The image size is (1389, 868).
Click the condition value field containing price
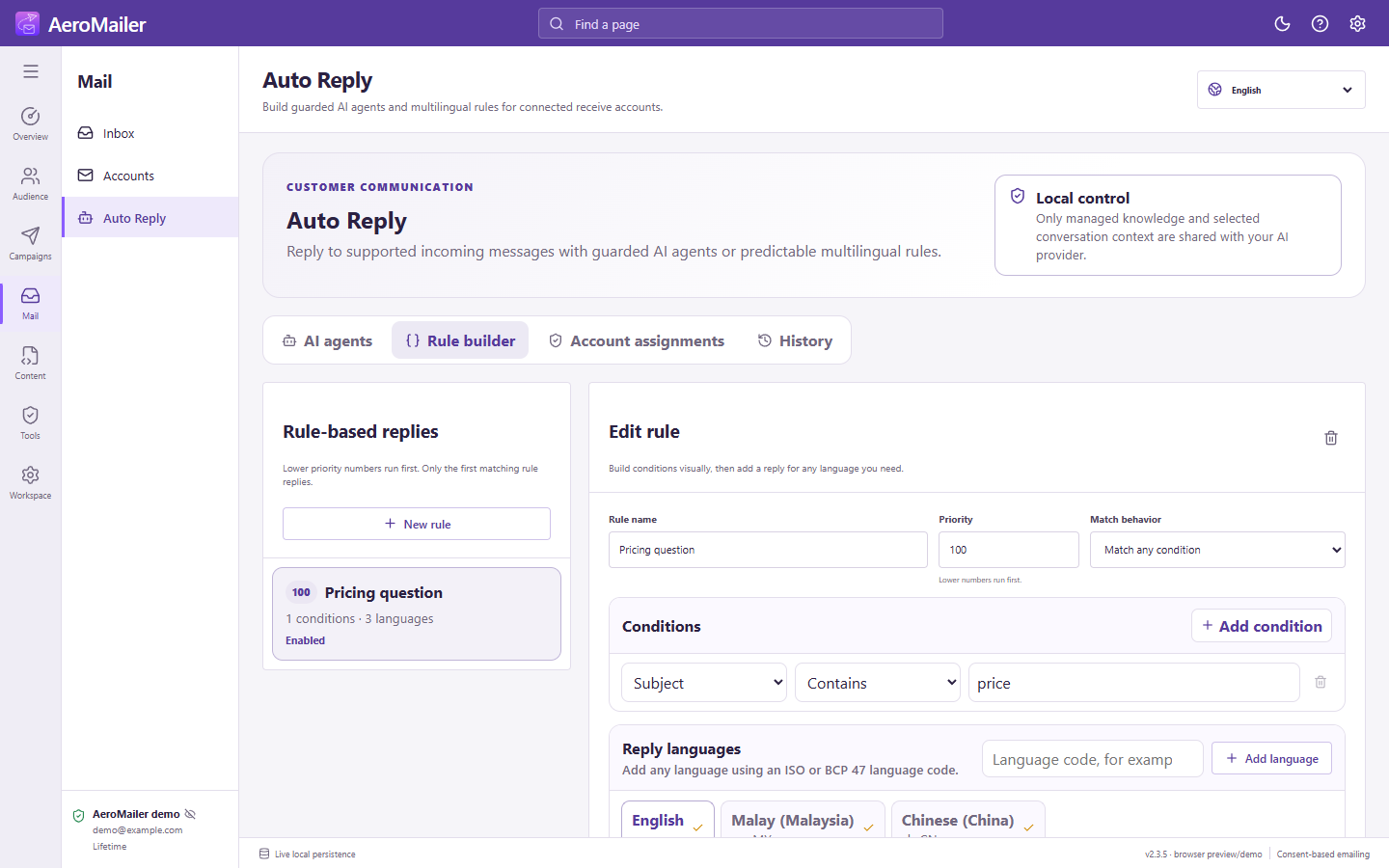click(x=1134, y=683)
